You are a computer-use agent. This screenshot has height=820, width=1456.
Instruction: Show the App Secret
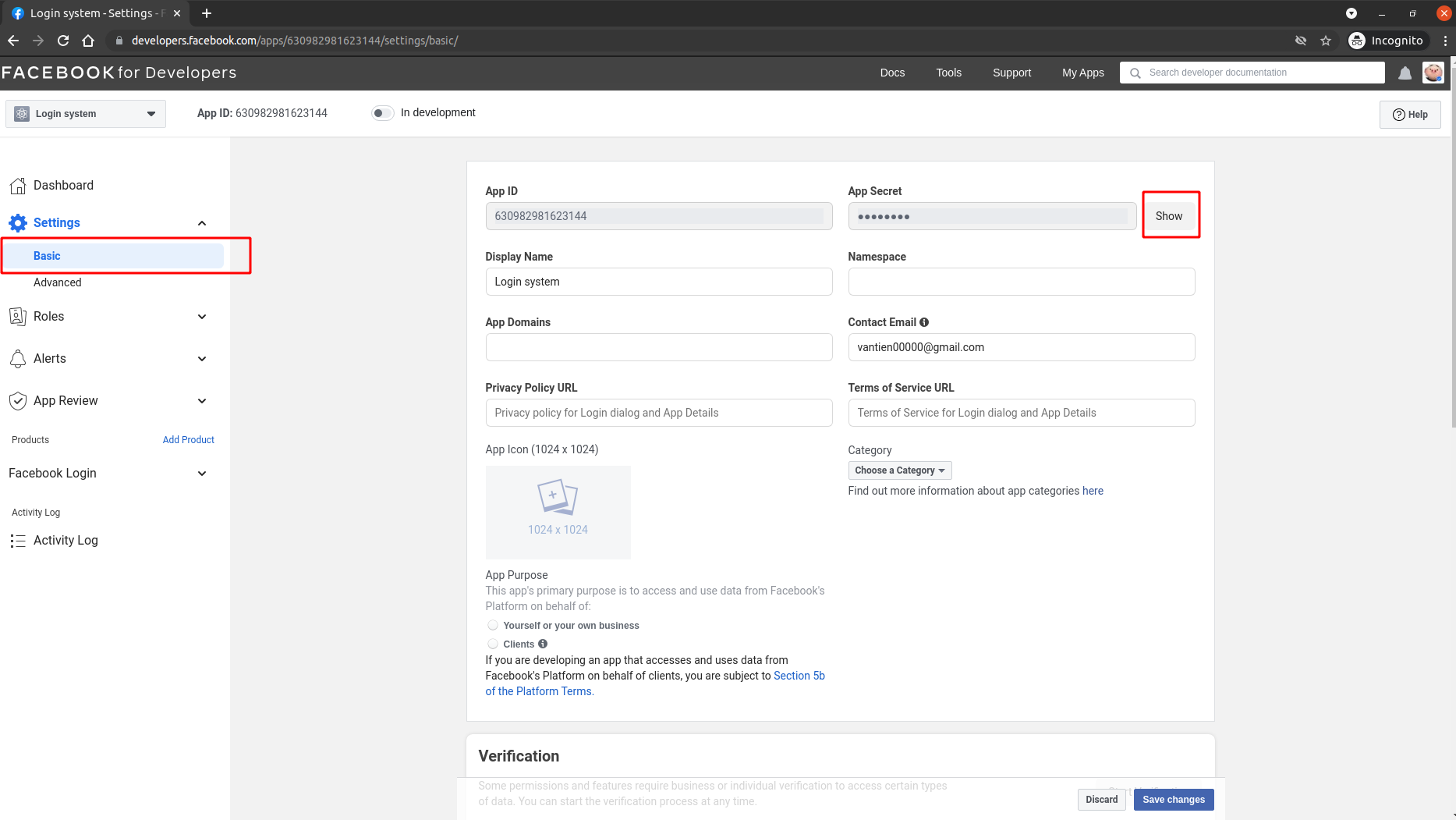[x=1169, y=216]
